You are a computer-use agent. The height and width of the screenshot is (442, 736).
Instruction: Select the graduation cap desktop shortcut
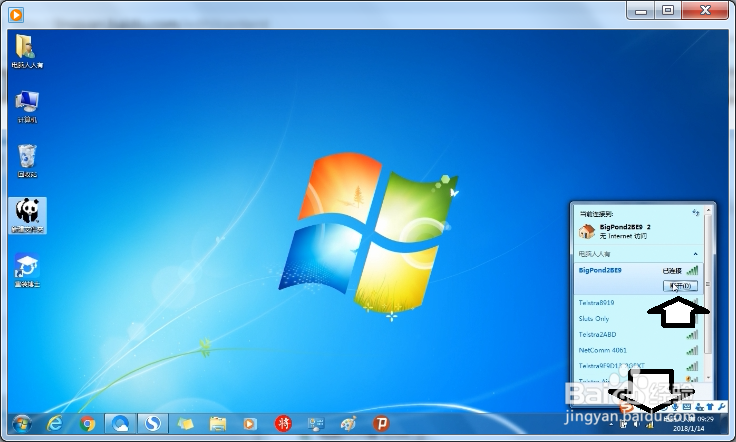point(27,271)
